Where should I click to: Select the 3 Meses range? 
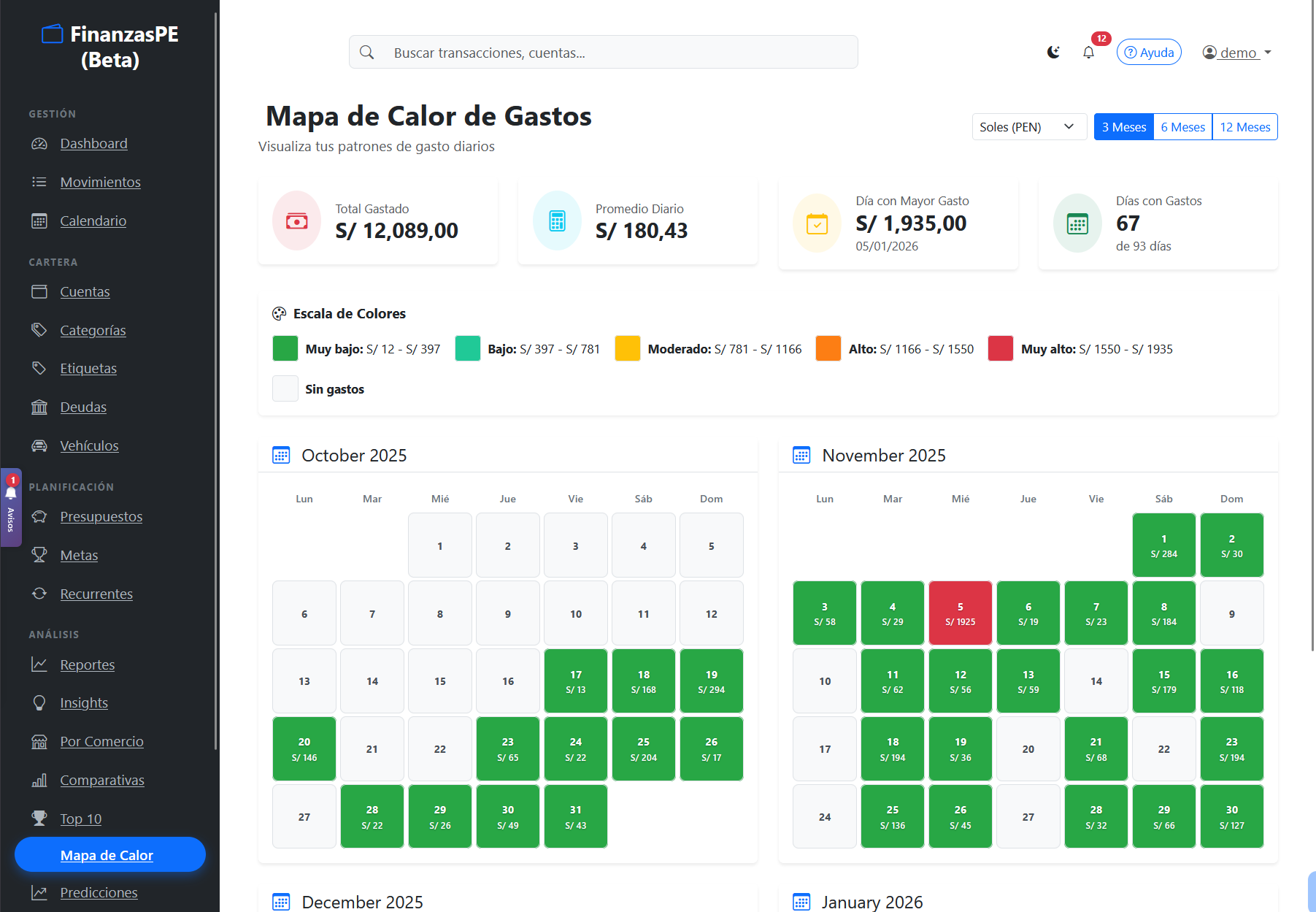(1124, 127)
